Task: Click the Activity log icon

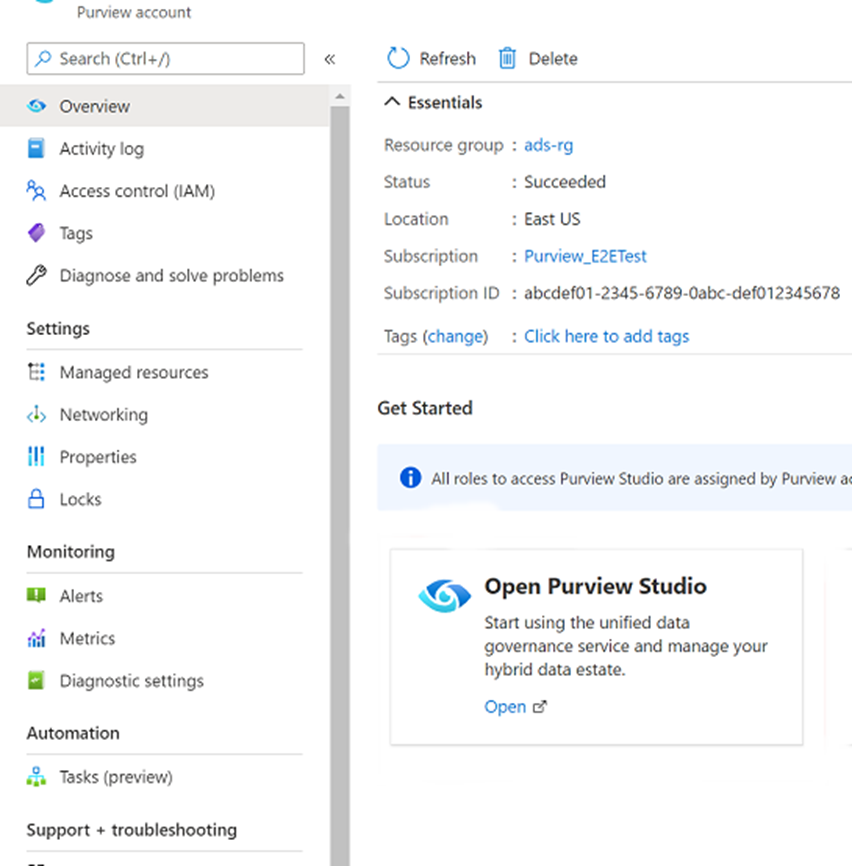Action: pyautogui.click(x=36, y=148)
